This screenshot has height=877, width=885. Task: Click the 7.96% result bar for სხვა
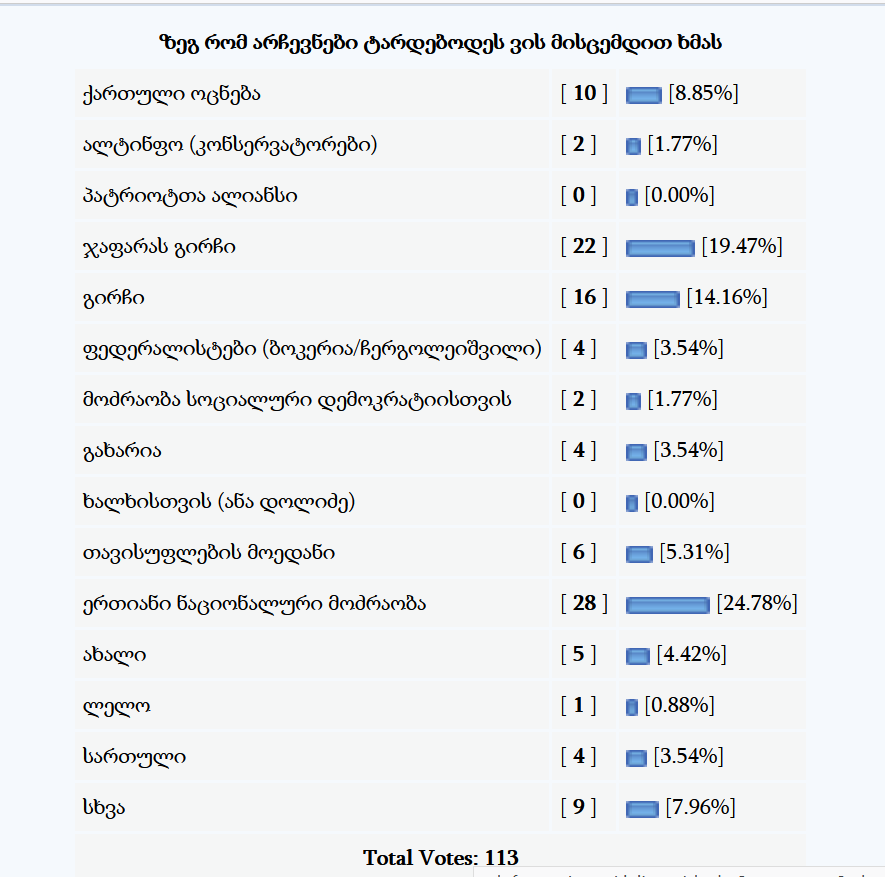click(642, 808)
